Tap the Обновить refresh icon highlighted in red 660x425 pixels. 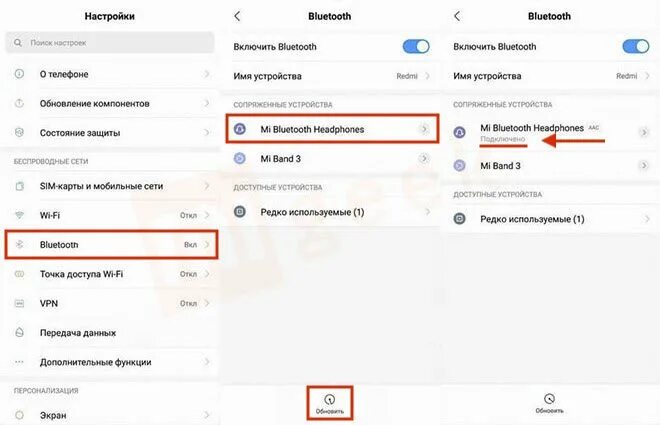tap(330, 399)
